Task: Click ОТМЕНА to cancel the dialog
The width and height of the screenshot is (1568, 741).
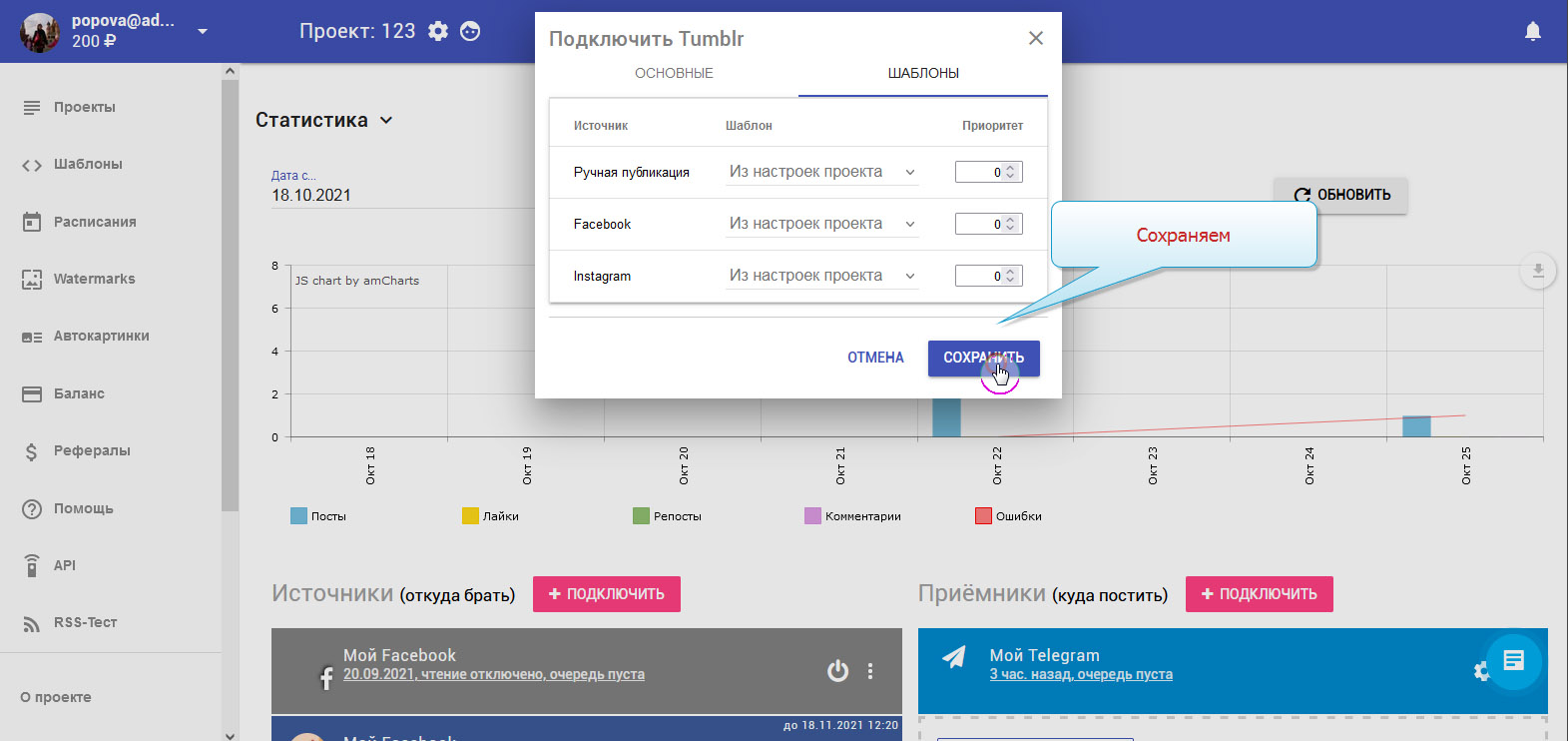Action: pyautogui.click(x=875, y=358)
